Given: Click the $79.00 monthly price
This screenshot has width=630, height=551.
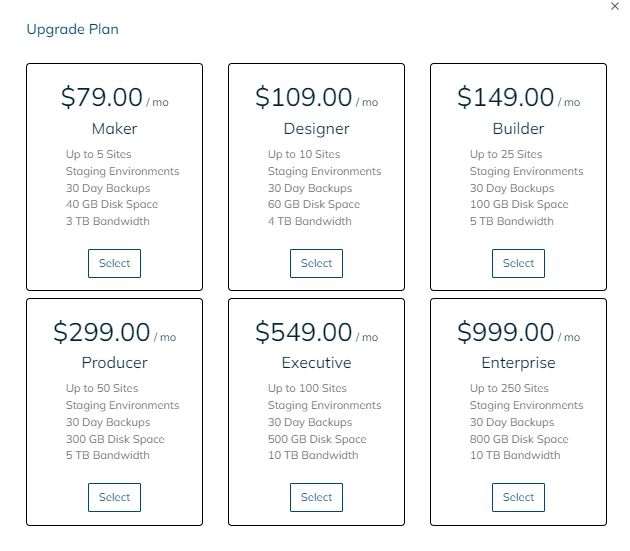Looking at the screenshot, I should pyautogui.click(x=102, y=97).
